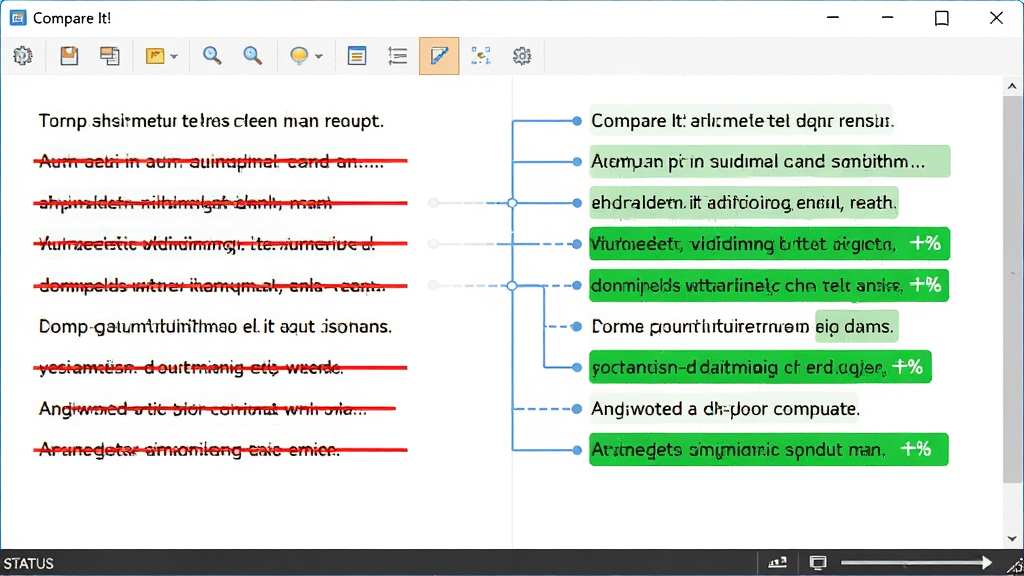Click the STATUS label in status bar
Viewport: 1024px width, 576px height.
coord(29,564)
